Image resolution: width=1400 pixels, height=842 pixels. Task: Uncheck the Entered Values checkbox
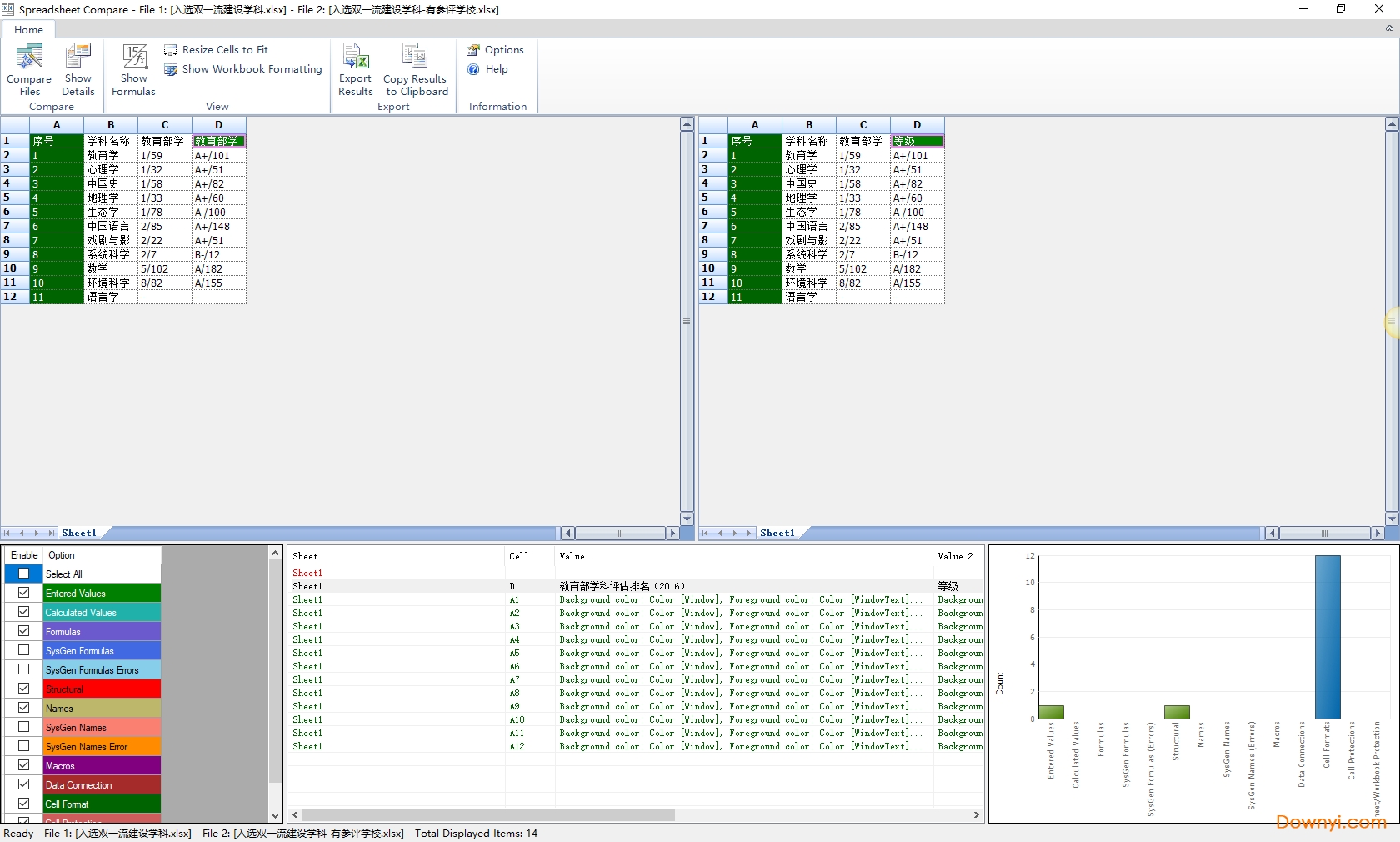(24, 593)
